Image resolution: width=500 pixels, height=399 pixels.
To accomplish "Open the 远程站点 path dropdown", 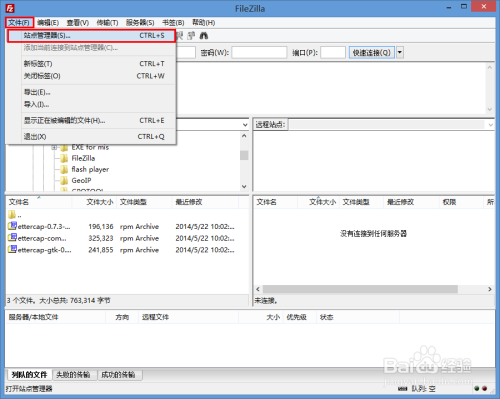I will tap(490, 125).
